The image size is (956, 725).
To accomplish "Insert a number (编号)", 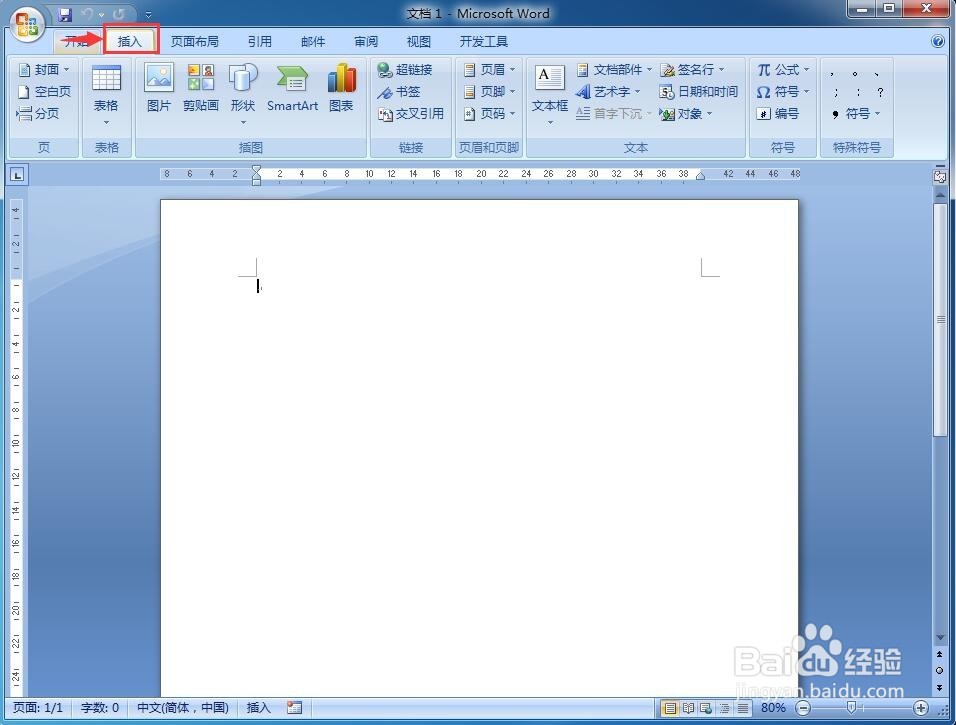I will tap(778, 114).
